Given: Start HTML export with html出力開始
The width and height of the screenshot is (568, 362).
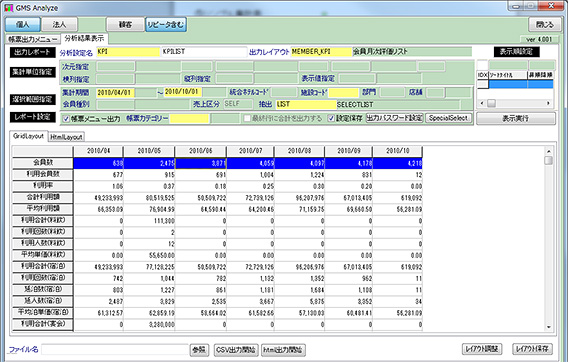Looking at the screenshot, I should (x=284, y=350).
